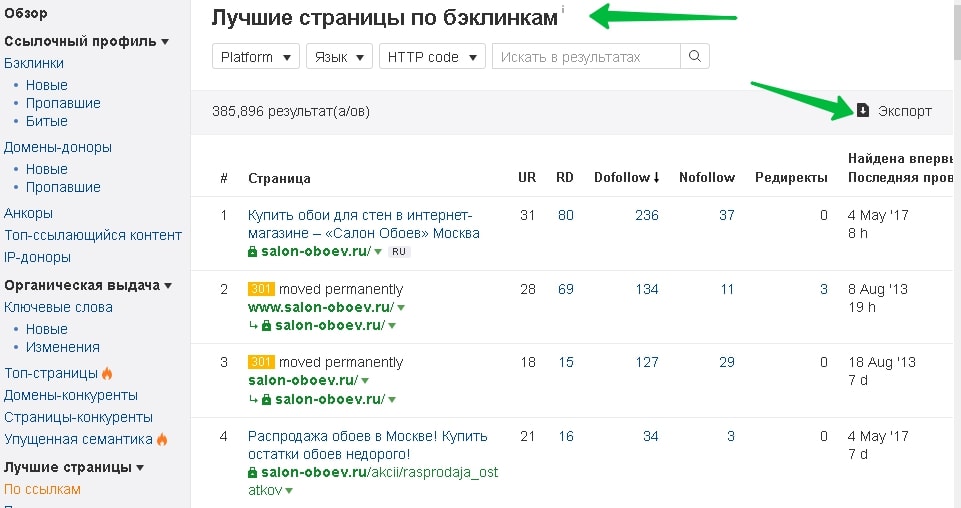Expand URL dropdown arrow for www.salon-oboev.ru
Screen dimensions: 961x508
click(401, 308)
